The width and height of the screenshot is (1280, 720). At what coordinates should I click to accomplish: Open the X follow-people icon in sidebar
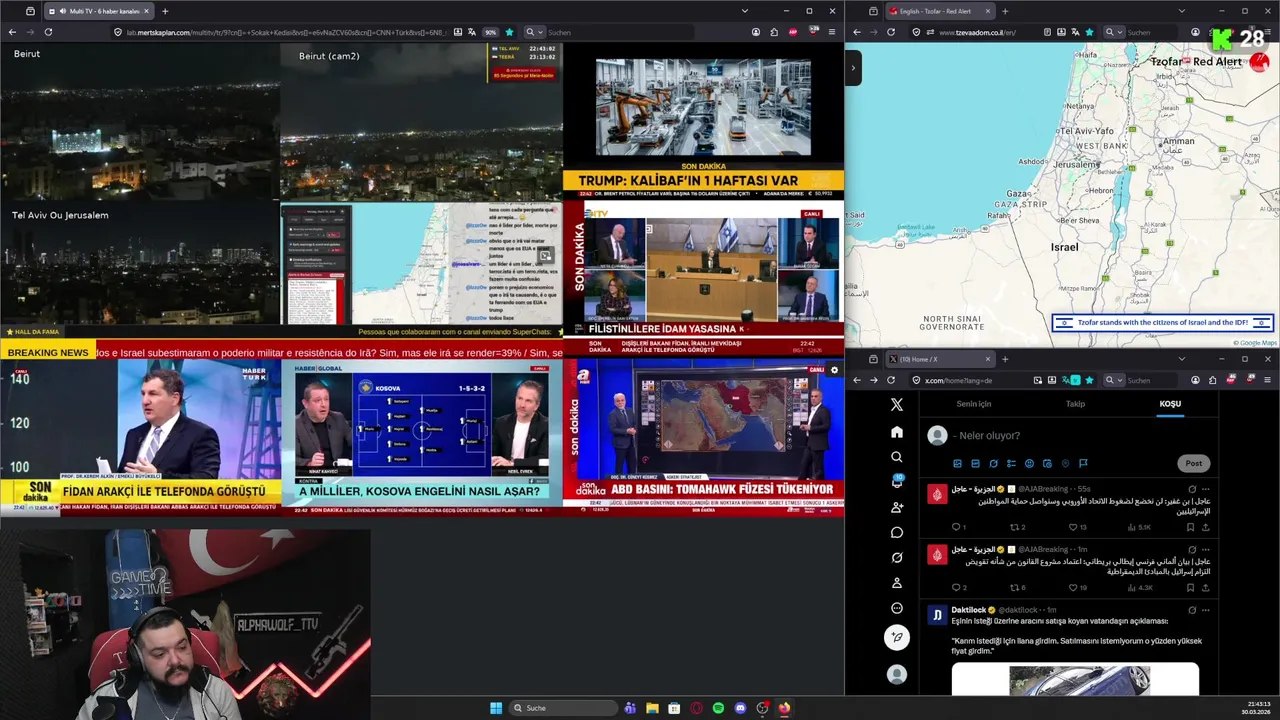pos(897,507)
